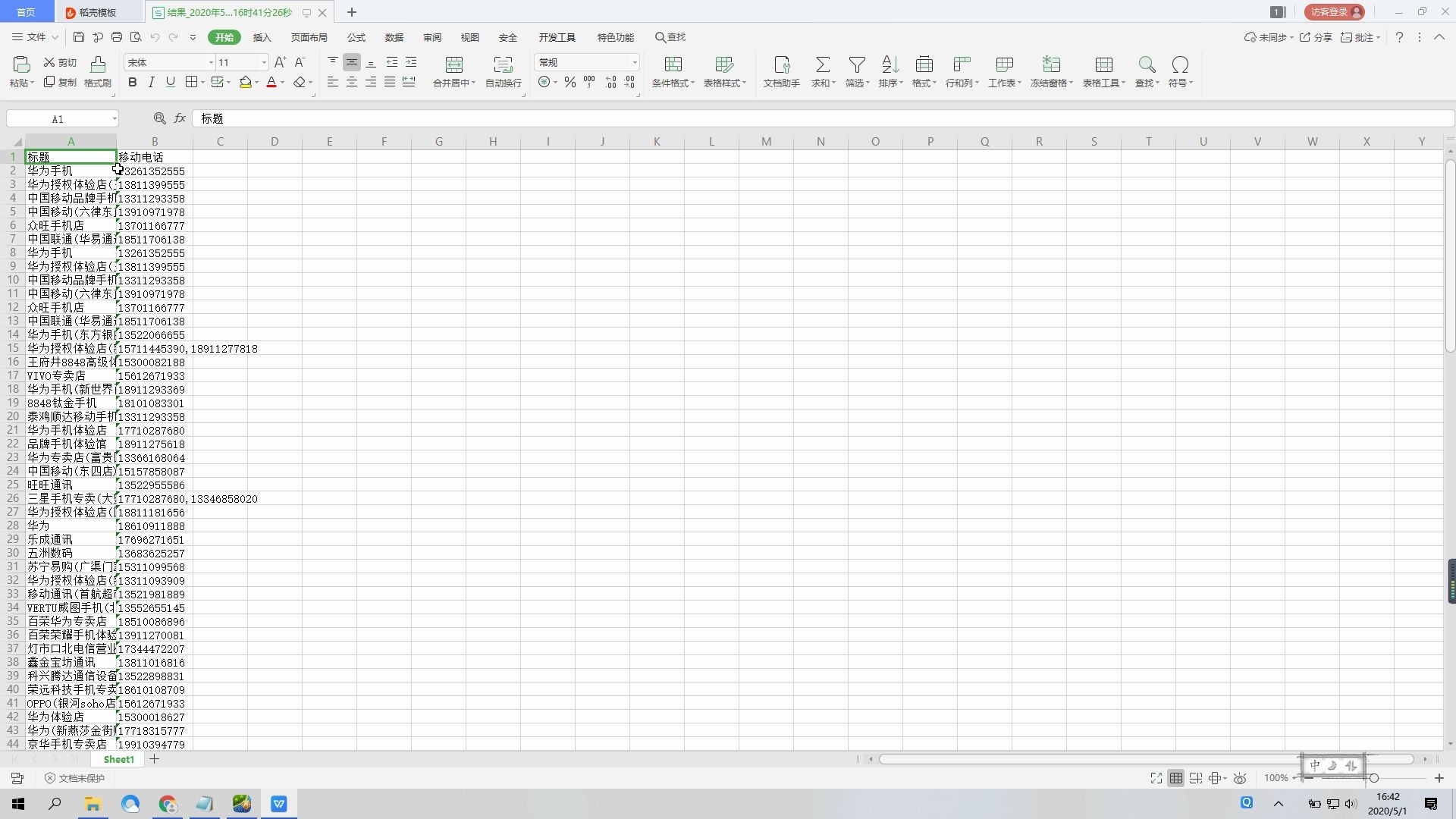Click the formula bar input showing 标题
1456x819 pixels.
click(823, 118)
